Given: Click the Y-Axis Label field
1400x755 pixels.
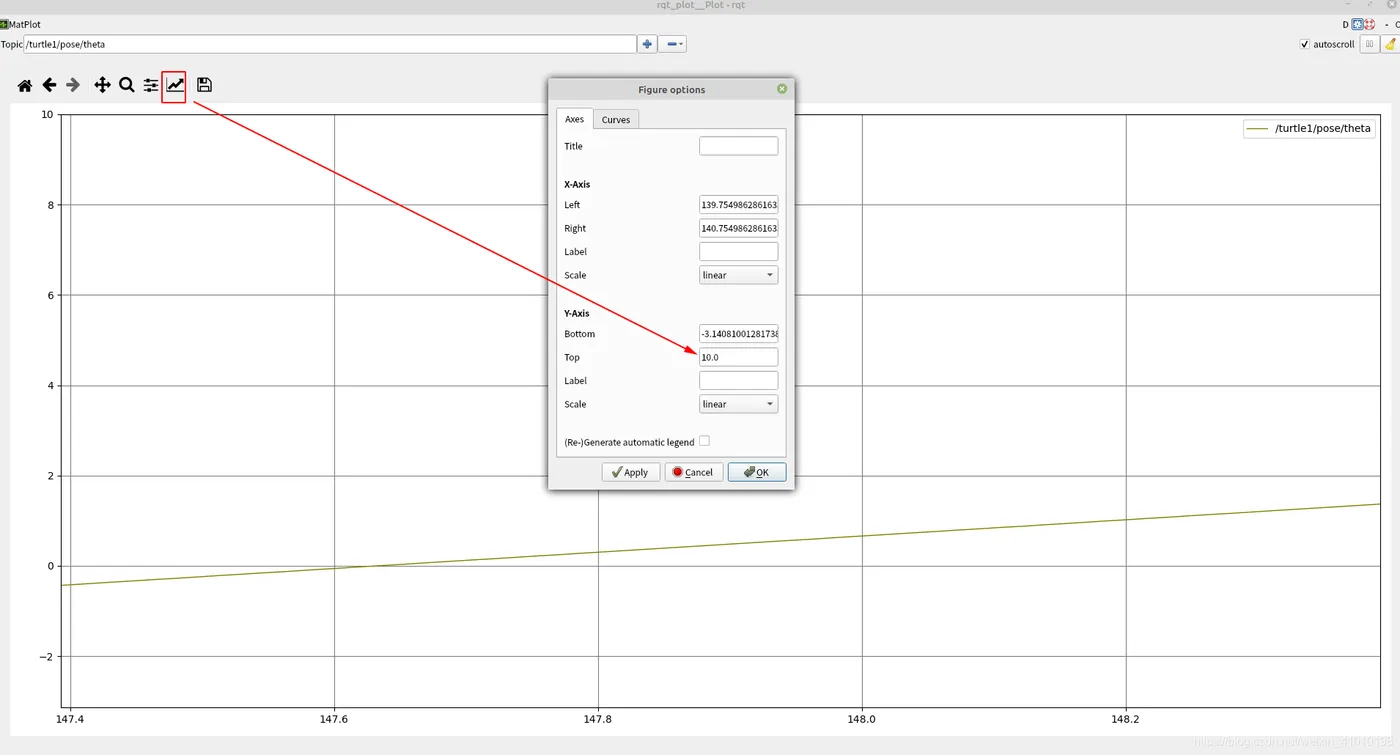Looking at the screenshot, I should [x=738, y=380].
